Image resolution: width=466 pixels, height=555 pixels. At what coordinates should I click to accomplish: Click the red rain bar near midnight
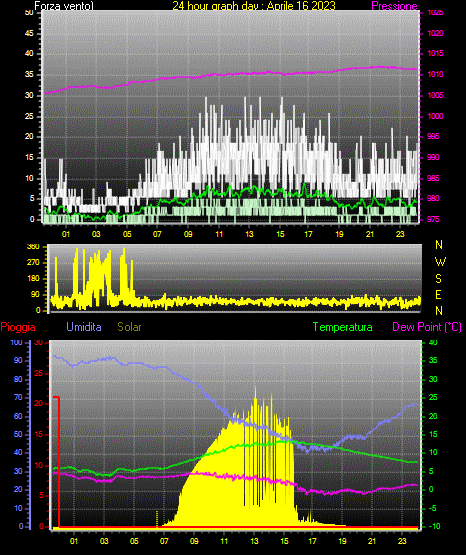tap(58, 462)
